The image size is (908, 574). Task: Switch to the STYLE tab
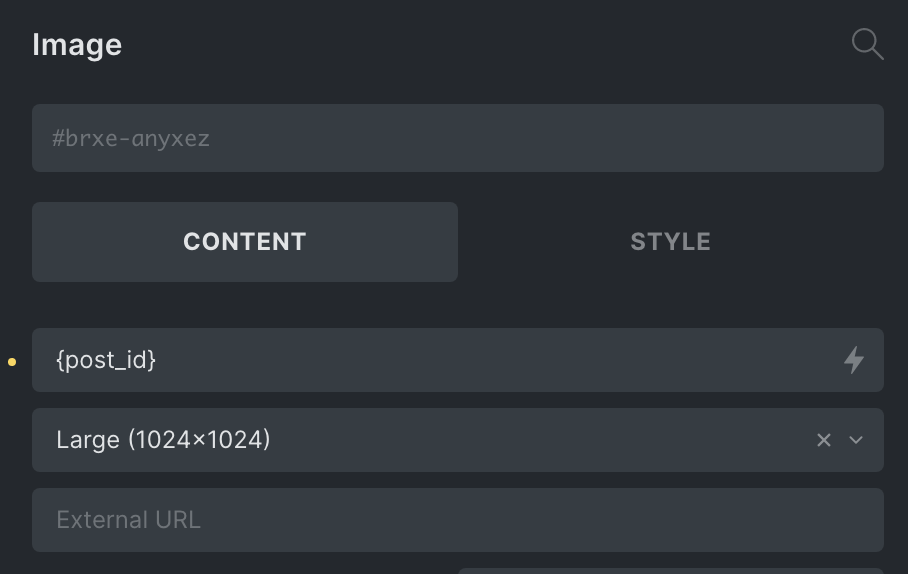coord(671,242)
